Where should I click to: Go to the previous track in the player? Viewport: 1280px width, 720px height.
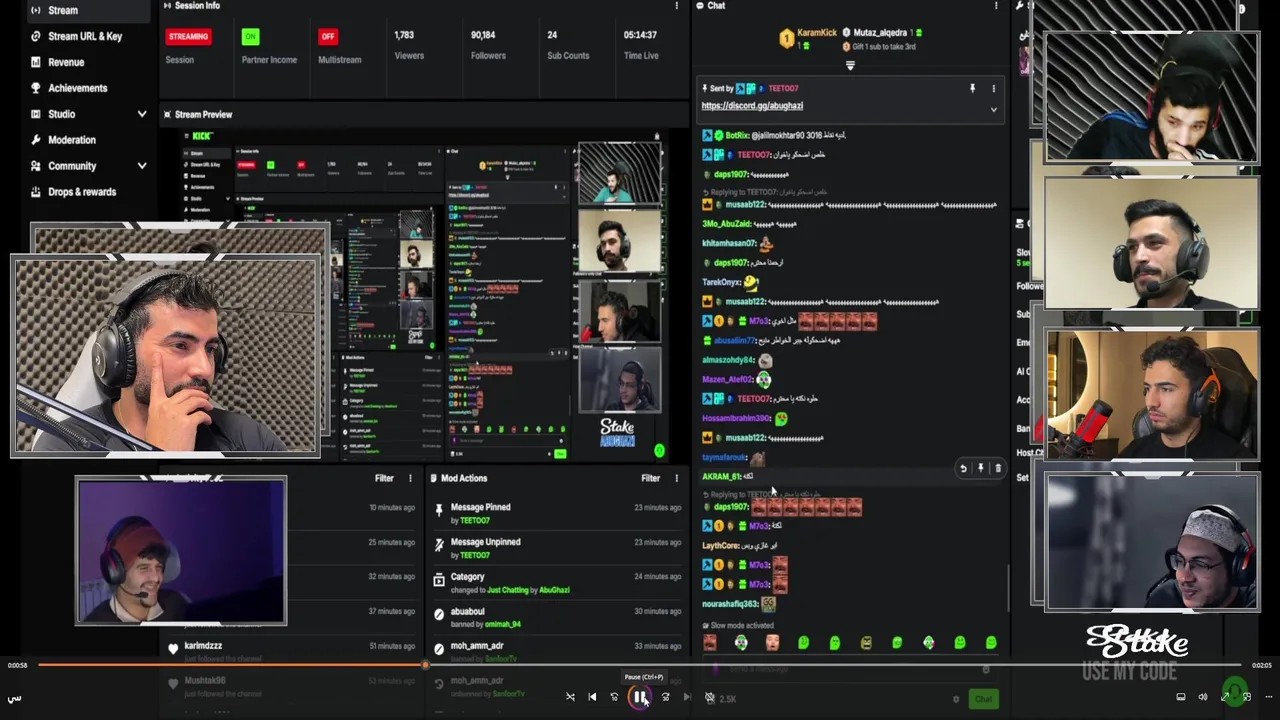592,697
